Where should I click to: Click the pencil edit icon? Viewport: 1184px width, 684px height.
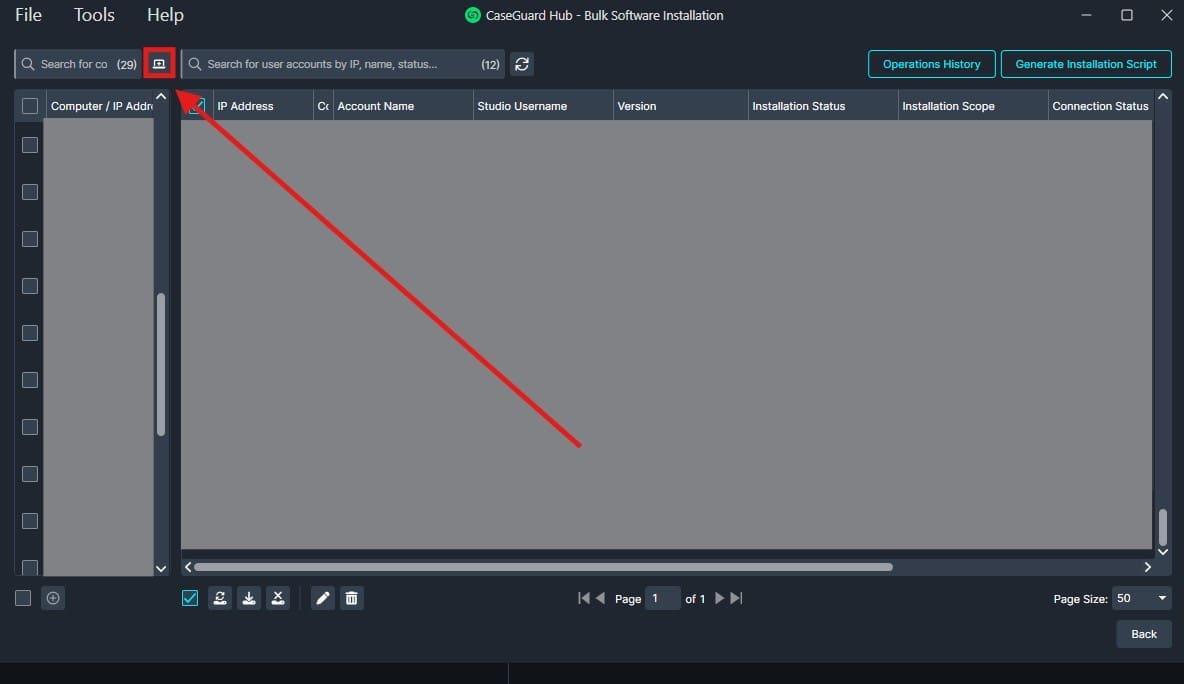coord(322,598)
